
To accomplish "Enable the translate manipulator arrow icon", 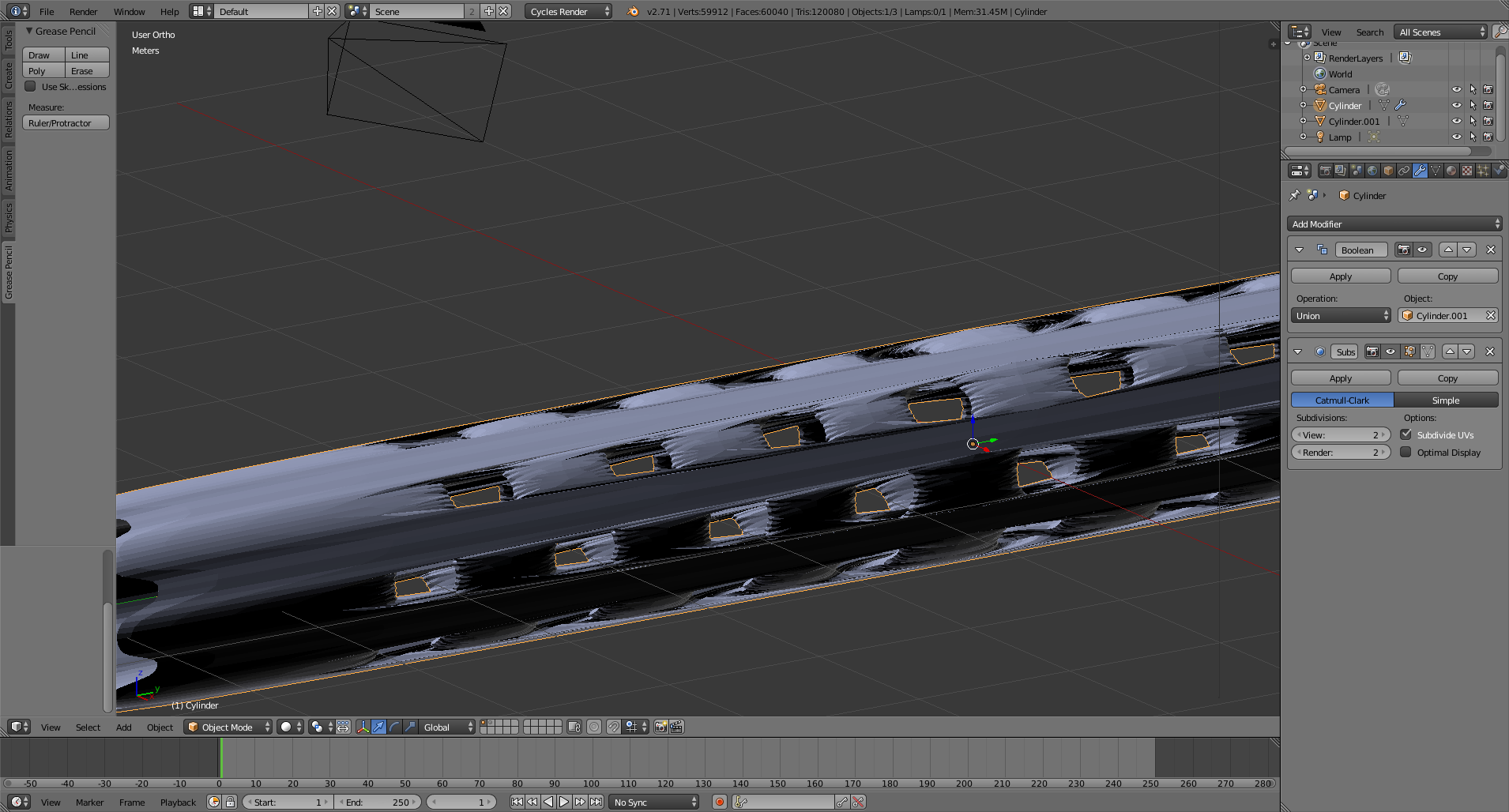I will pyautogui.click(x=378, y=727).
